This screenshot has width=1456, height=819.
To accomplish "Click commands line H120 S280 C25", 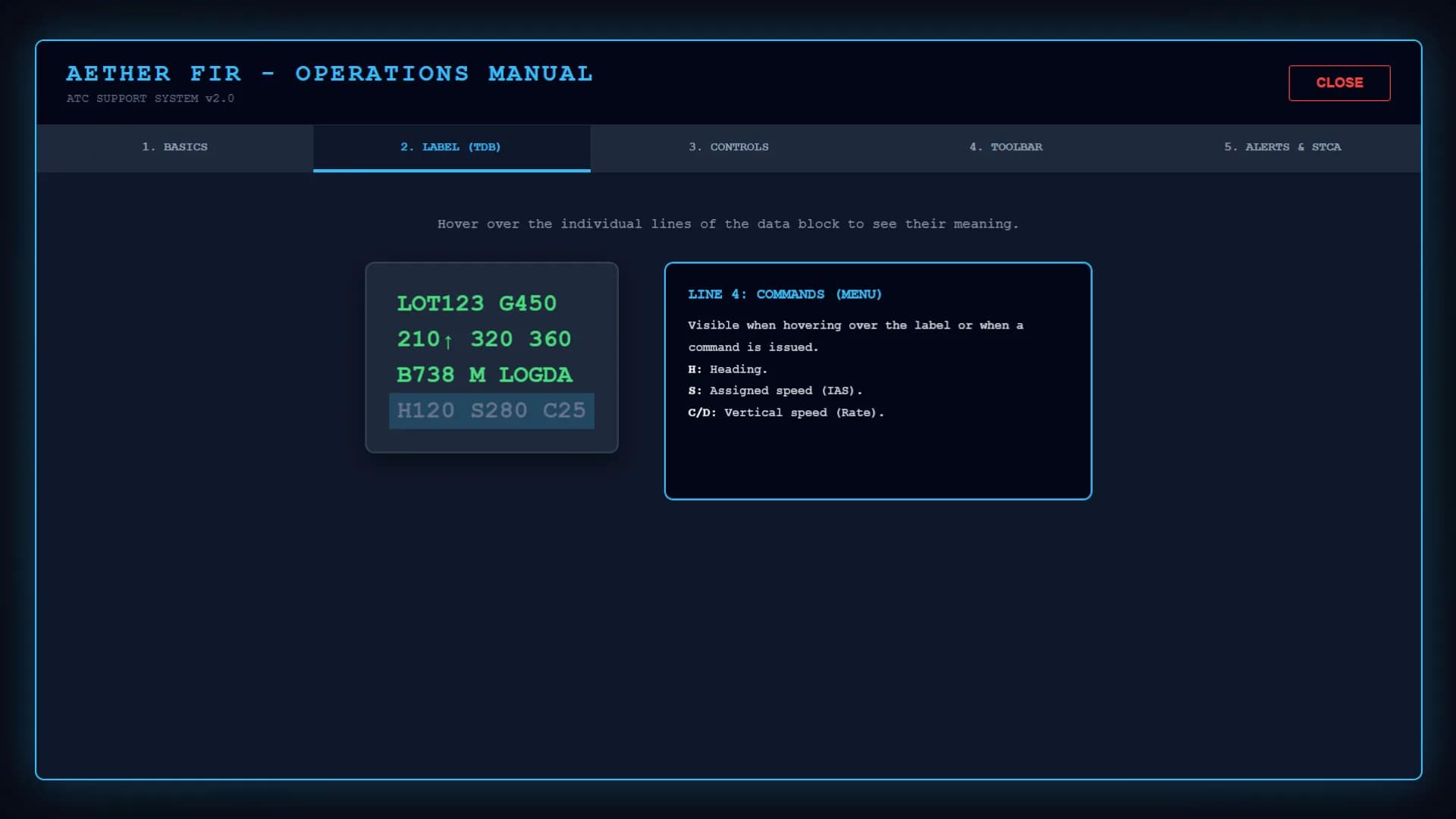I will click(x=491, y=410).
